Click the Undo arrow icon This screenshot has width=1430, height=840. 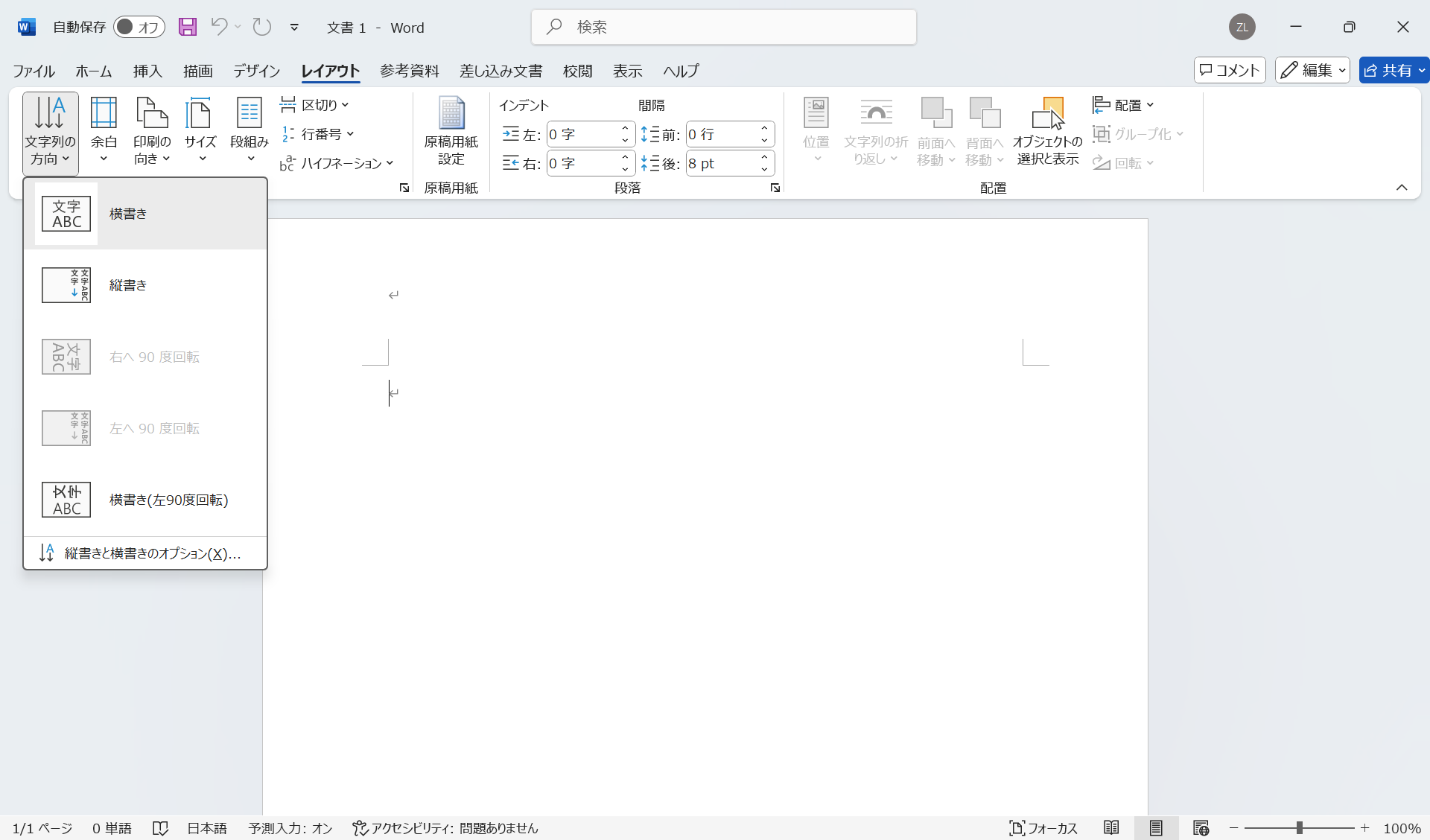[218, 27]
